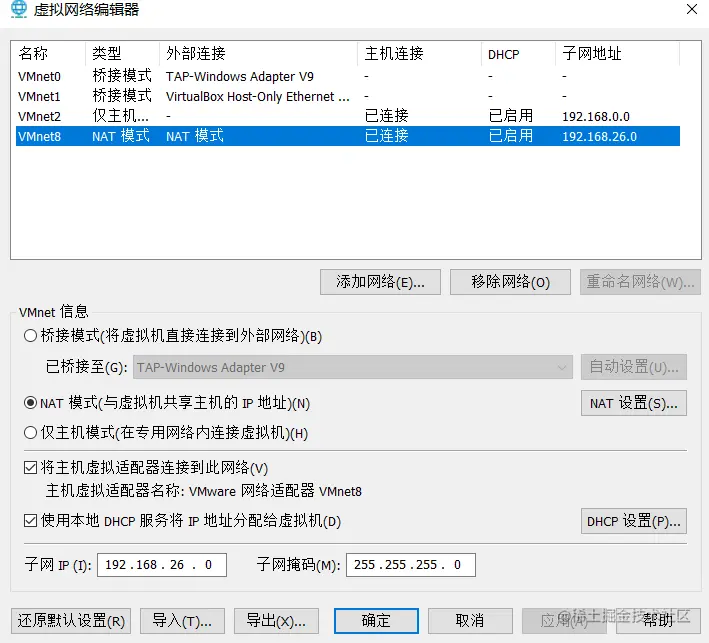
Task: Select the 桥接模式 radio button
Action: [x=30, y=336]
